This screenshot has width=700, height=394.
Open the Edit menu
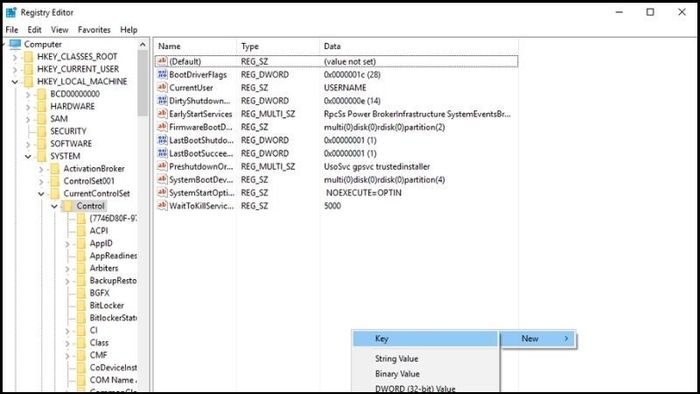click(34, 29)
